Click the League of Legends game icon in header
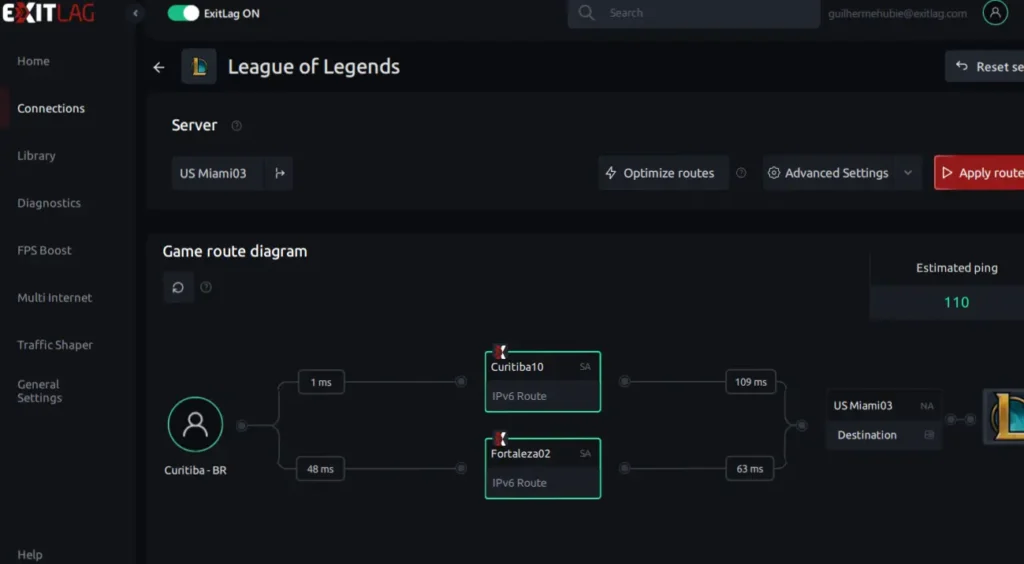 click(199, 67)
